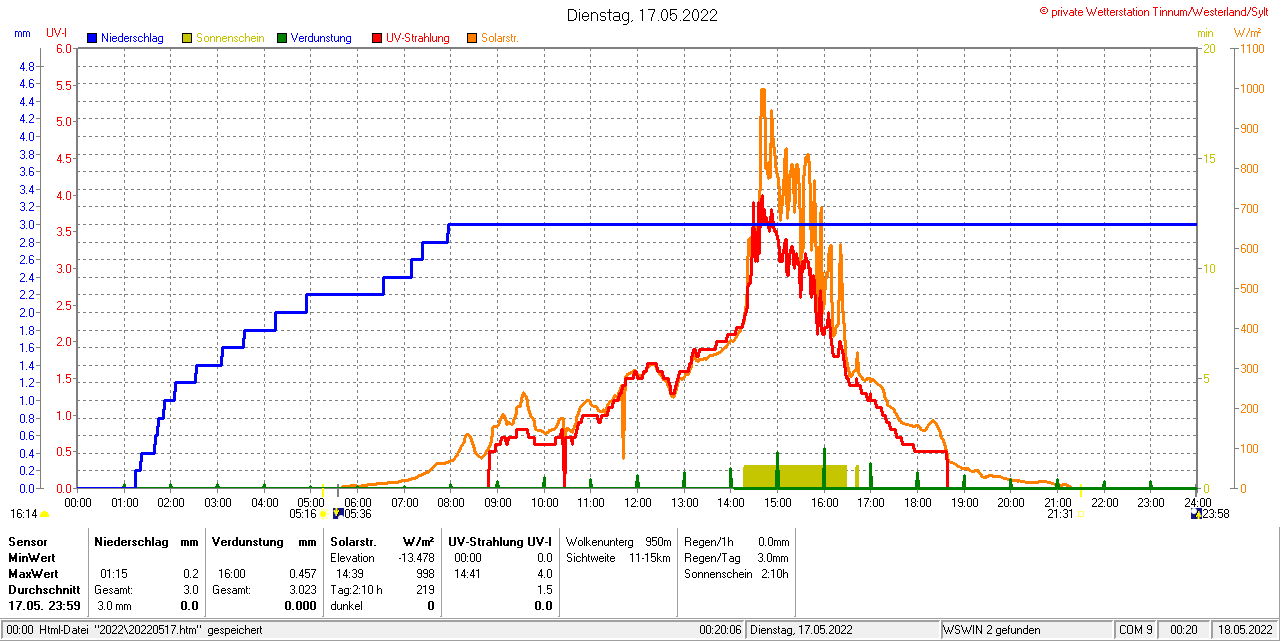The image size is (1280, 641).
Task: Click the Niederschlag max time 01:15
Action: pyautogui.click(x=115, y=574)
